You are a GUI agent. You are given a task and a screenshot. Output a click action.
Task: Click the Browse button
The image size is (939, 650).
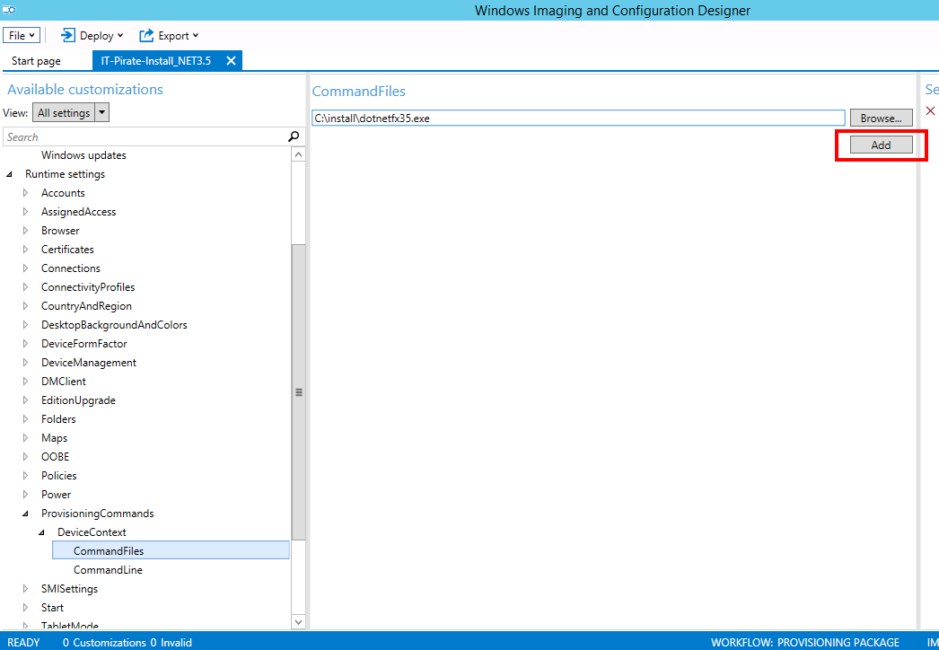880,117
